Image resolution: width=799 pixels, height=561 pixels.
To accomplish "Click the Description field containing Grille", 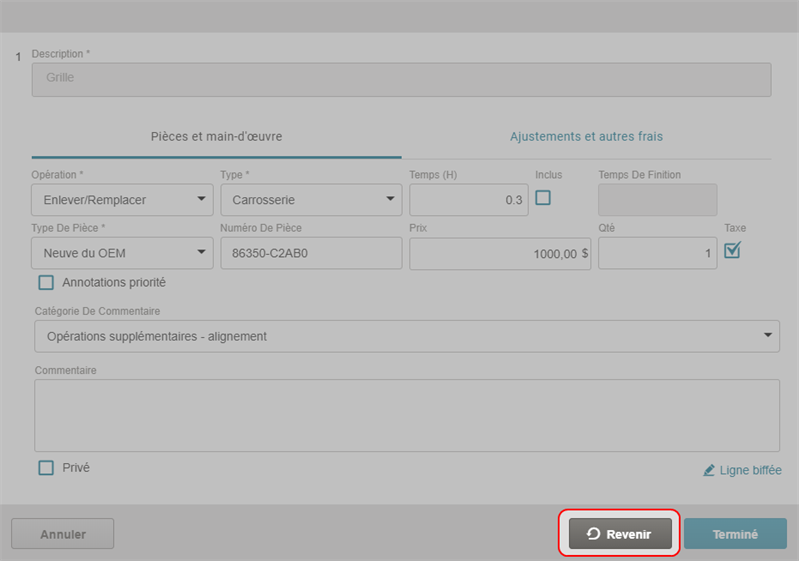I will (x=401, y=80).
